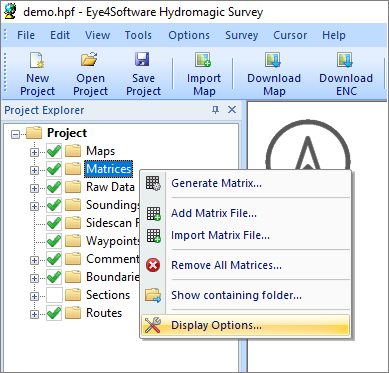Click the Routes folder icon
Viewport: 389px width, 373px height.
73,313
